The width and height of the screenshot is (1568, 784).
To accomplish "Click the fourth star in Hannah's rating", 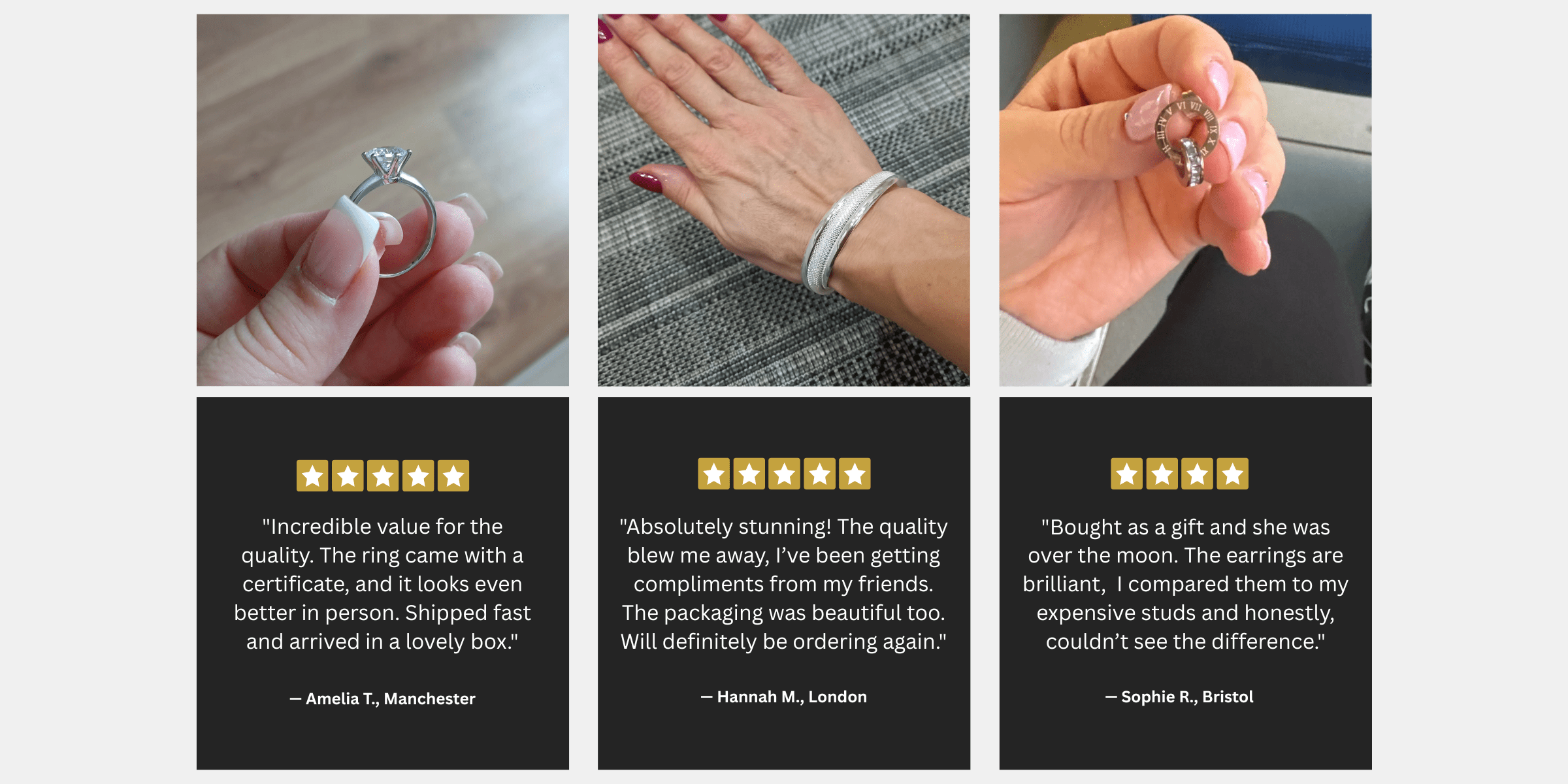I will [x=820, y=474].
